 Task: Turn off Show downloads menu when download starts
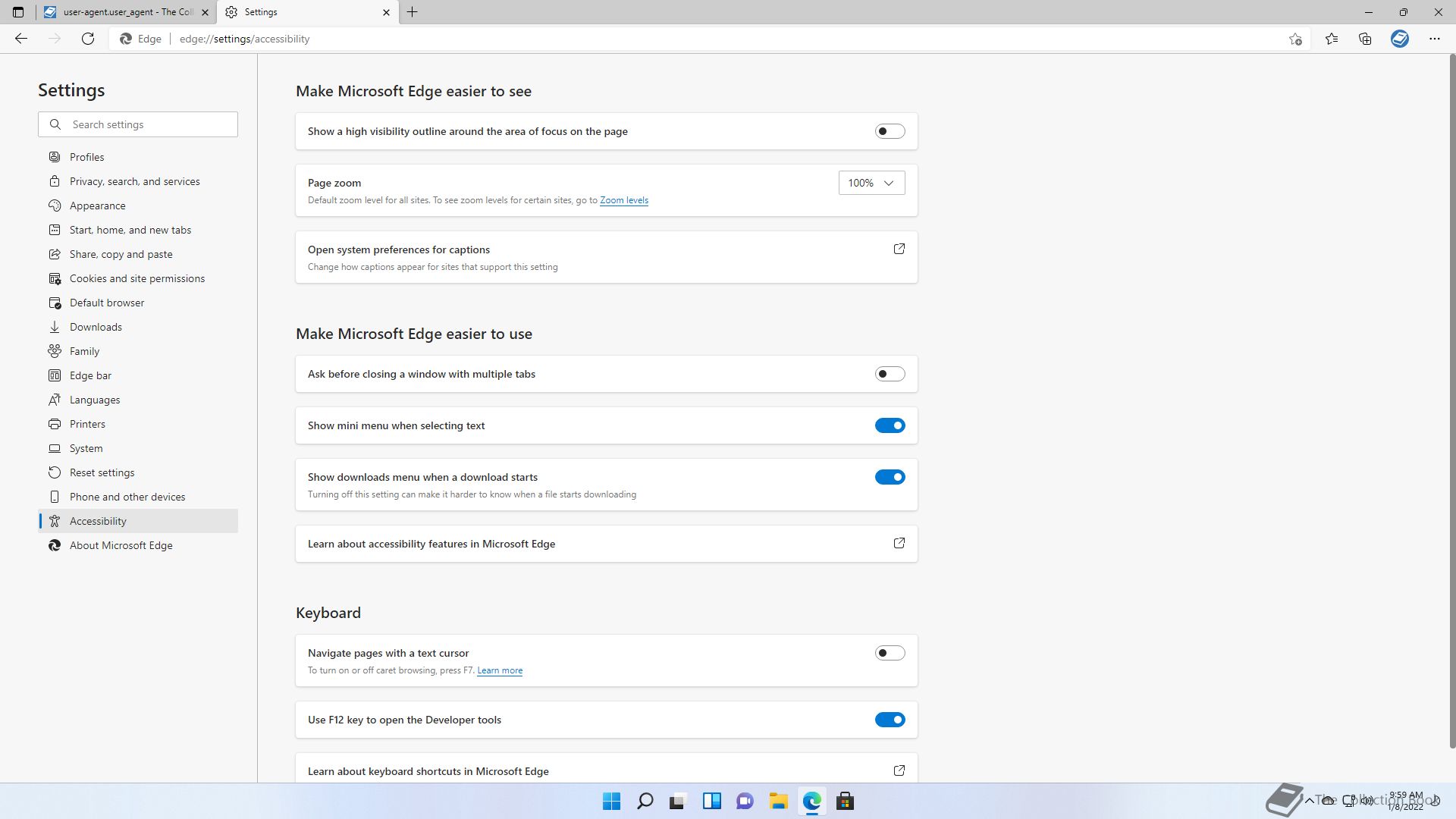[x=890, y=477]
